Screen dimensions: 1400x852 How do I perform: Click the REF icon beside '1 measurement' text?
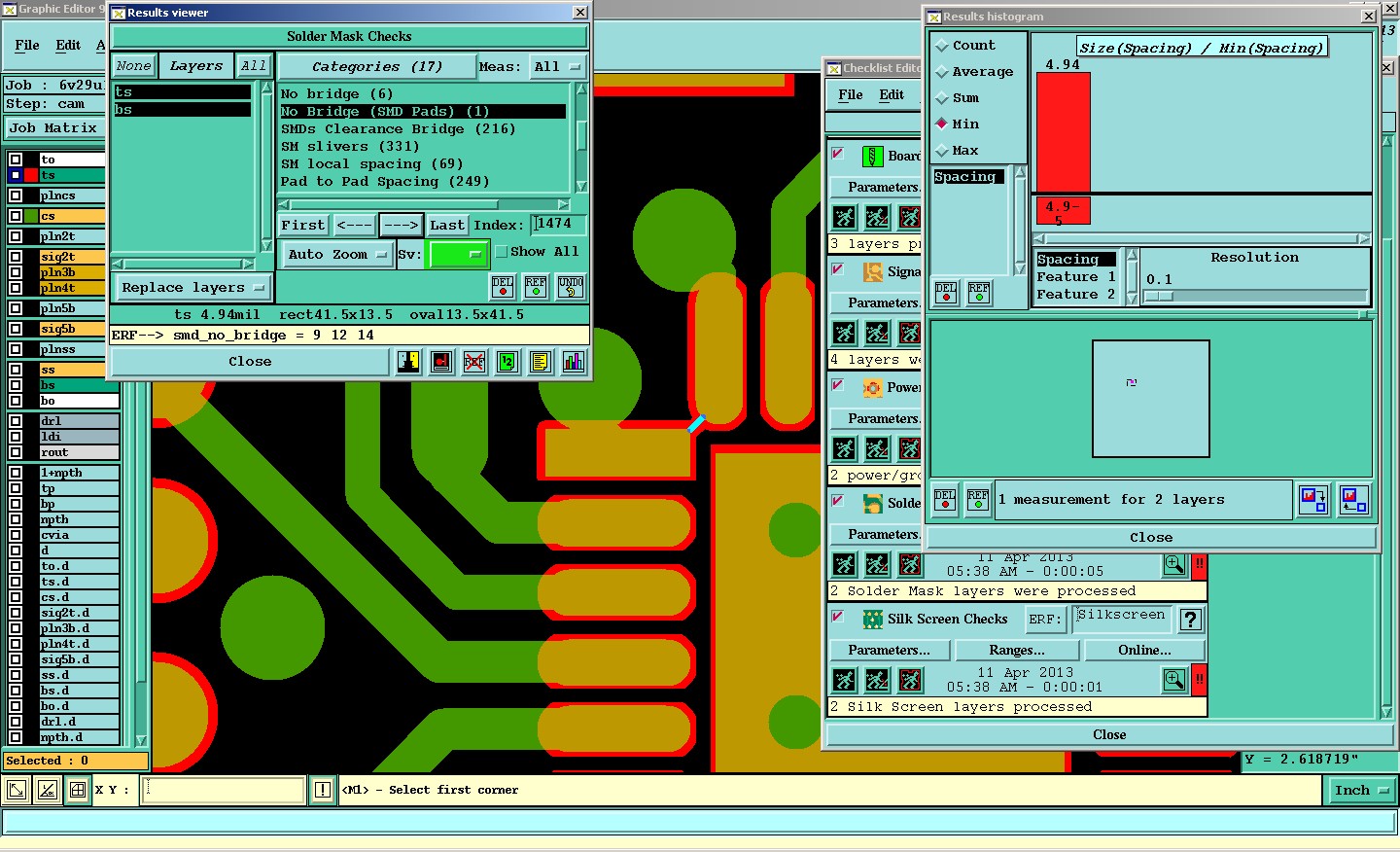[978, 500]
